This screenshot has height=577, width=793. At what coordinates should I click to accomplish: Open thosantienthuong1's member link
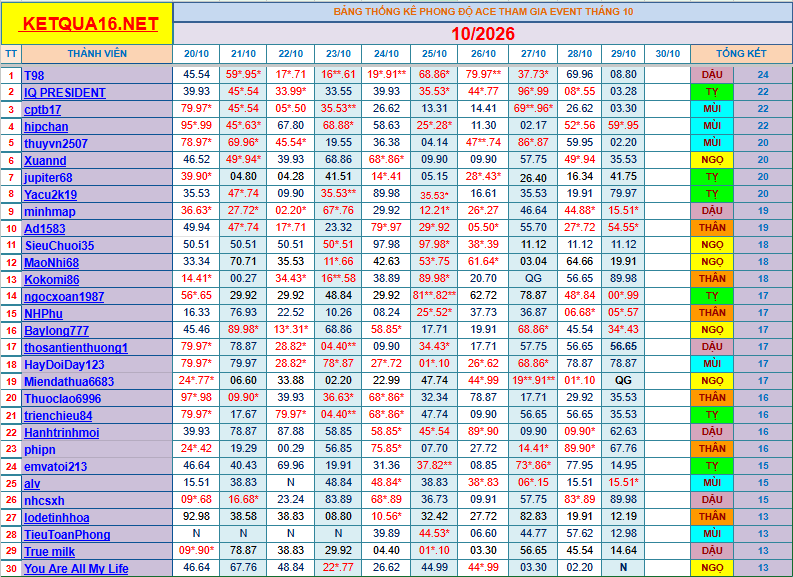(76, 347)
